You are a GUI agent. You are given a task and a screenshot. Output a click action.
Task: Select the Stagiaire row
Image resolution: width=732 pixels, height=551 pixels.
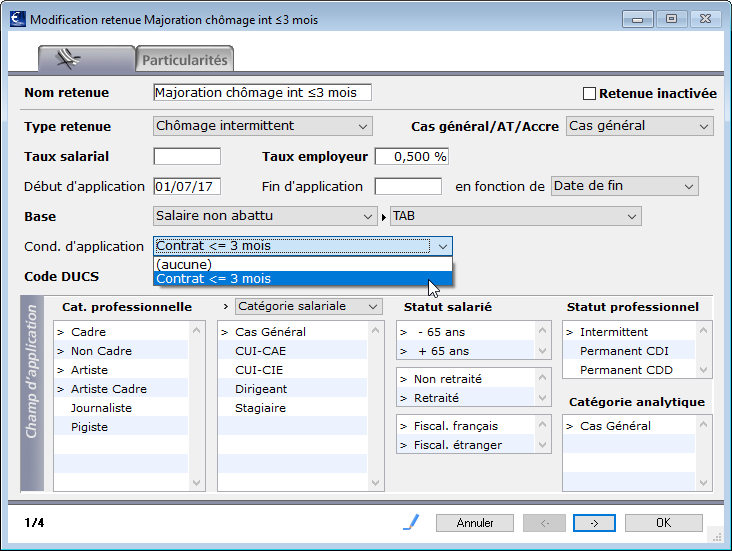pyautogui.click(x=293, y=408)
